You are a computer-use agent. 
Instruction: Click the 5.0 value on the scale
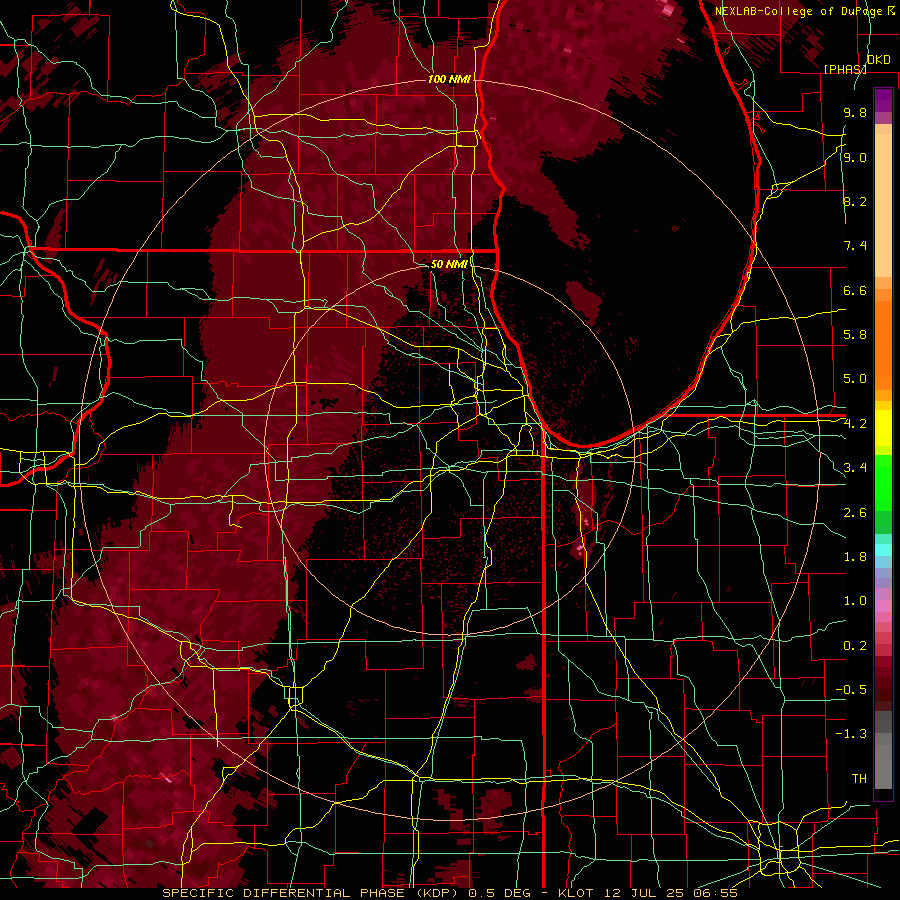(x=855, y=379)
